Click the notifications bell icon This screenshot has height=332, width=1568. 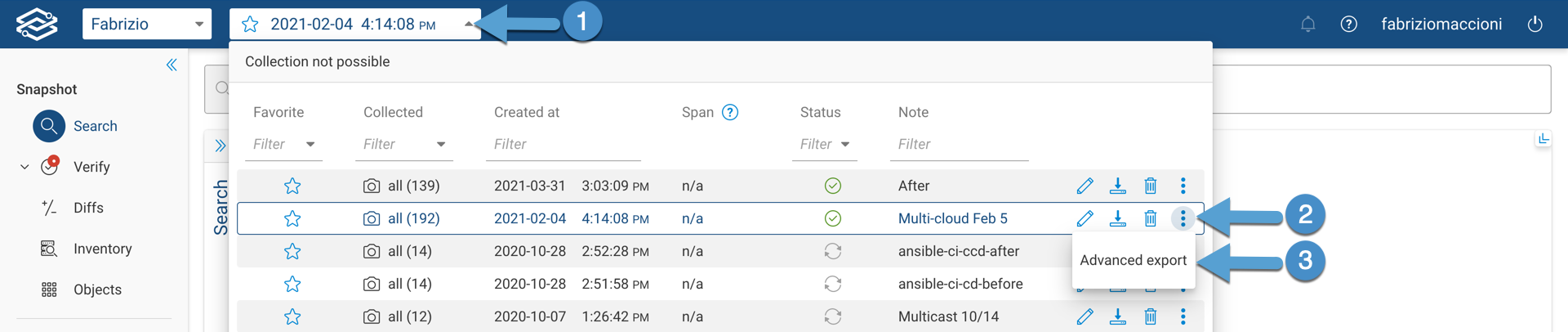click(x=1307, y=24)
